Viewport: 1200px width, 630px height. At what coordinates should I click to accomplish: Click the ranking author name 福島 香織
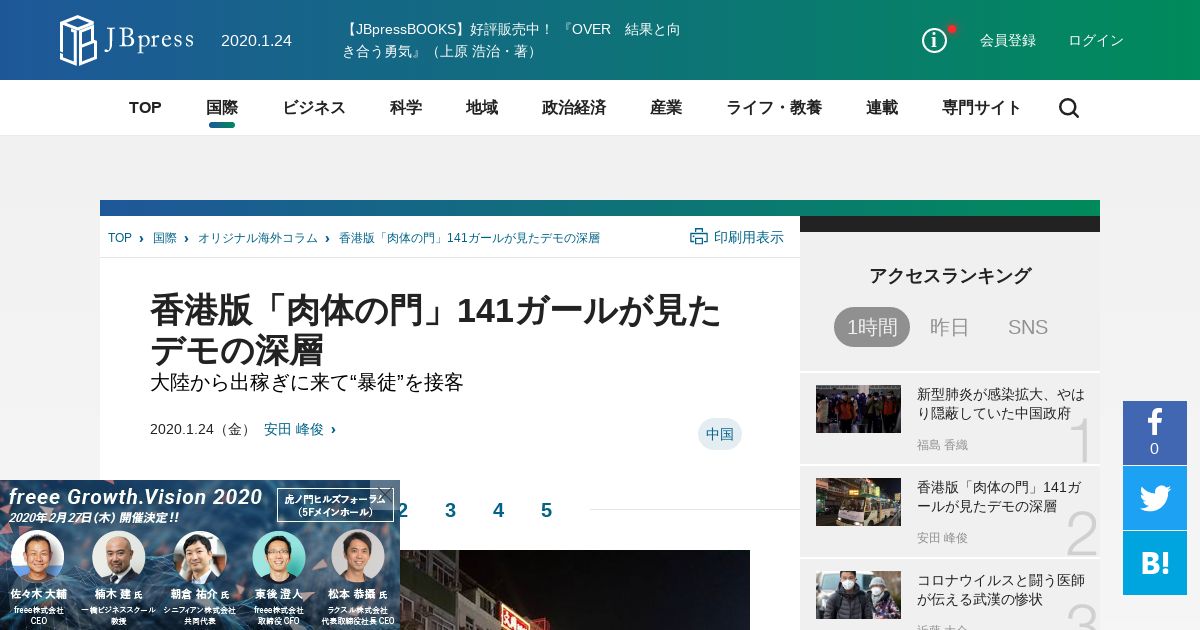tap(943, 445)
